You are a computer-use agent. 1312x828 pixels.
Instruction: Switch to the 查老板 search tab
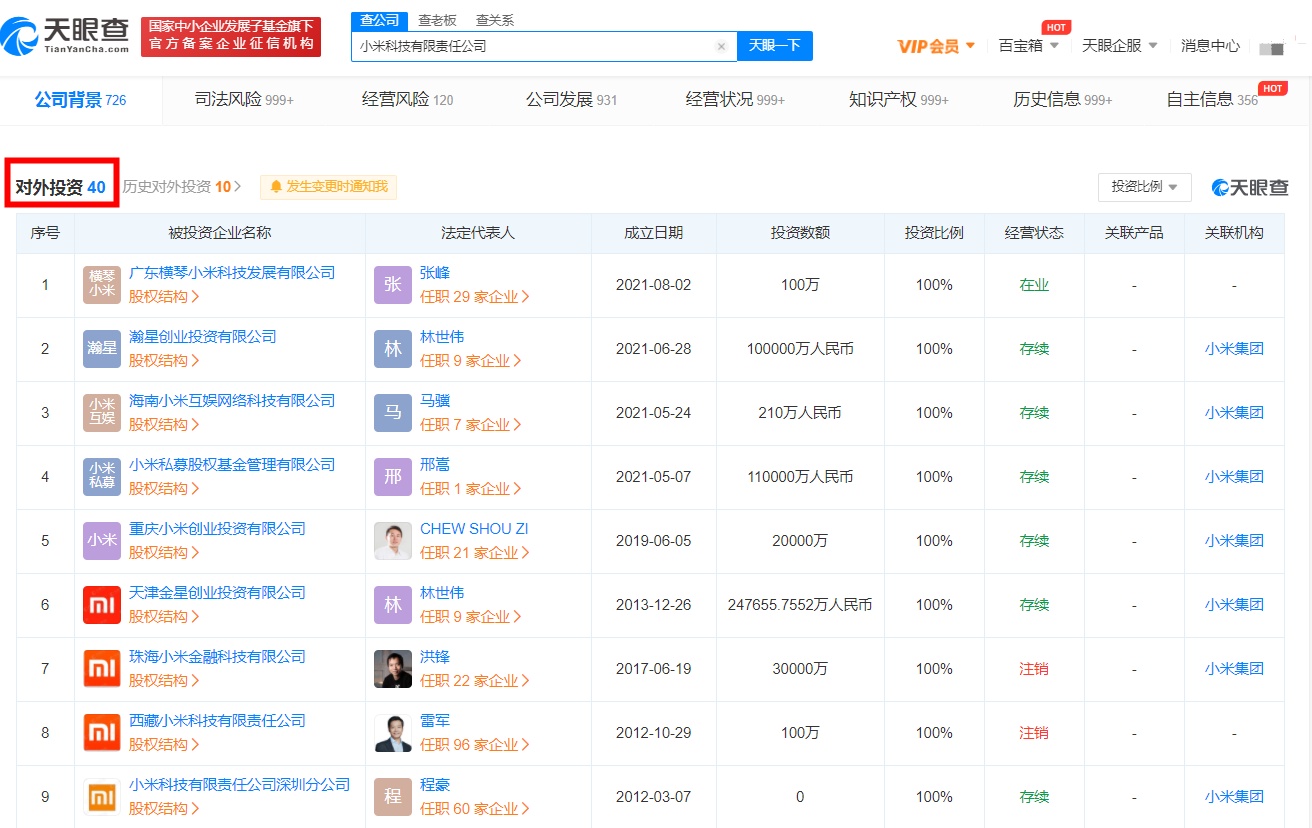point(437,21)
